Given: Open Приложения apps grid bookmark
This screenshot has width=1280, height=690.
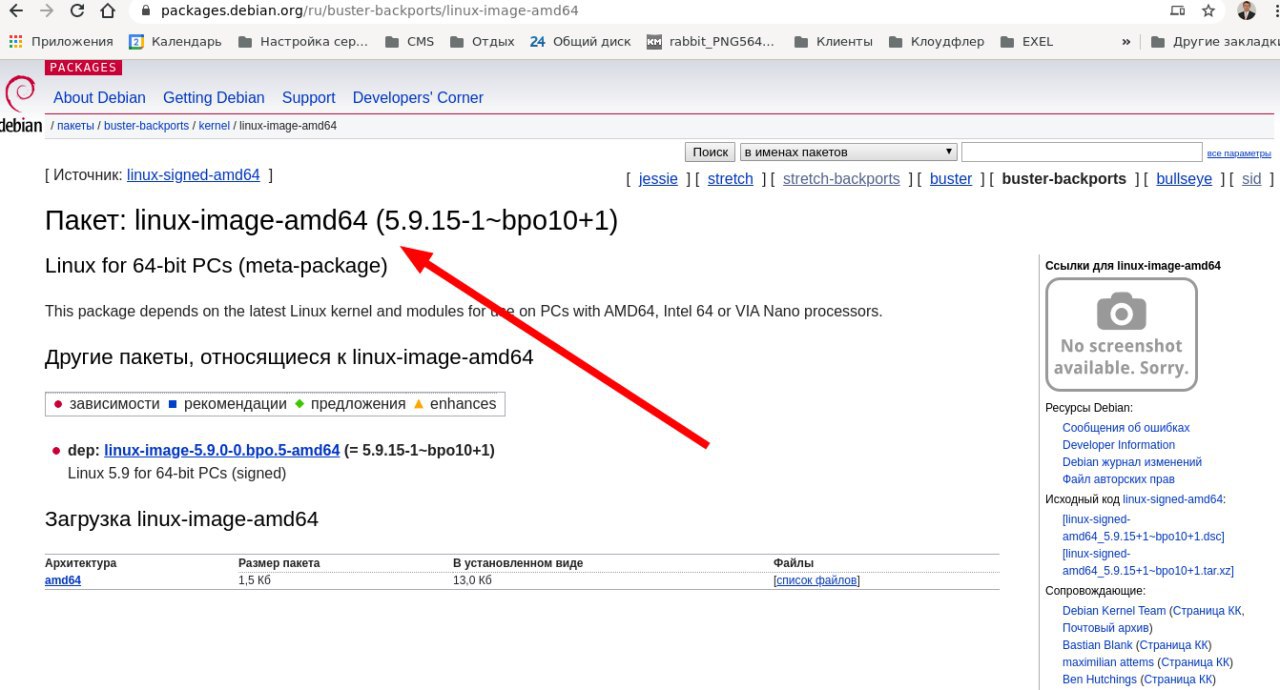Looking at the screenshot, I should (x=61, y=41).
